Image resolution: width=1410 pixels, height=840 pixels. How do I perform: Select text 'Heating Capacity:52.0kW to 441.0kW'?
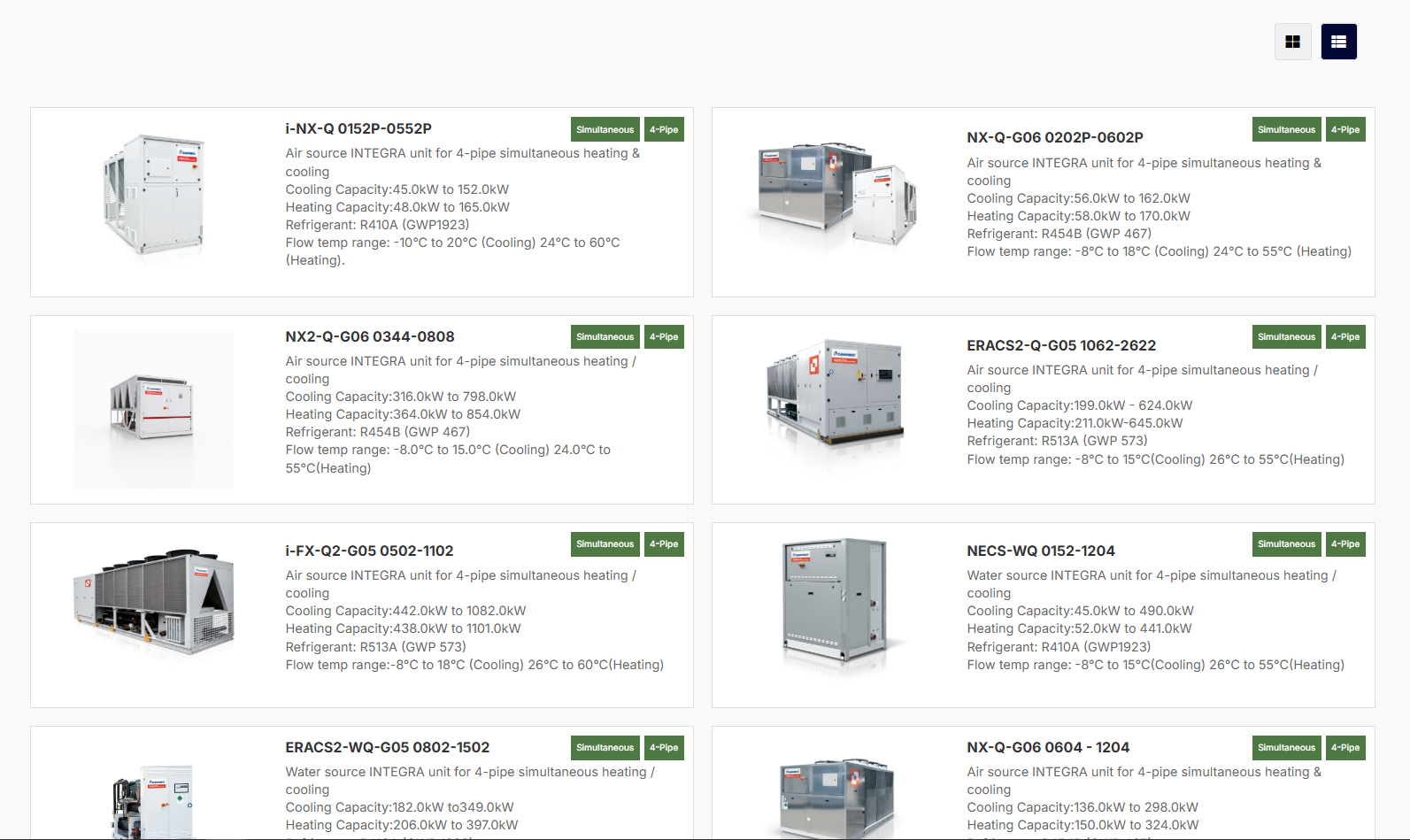1079,628
